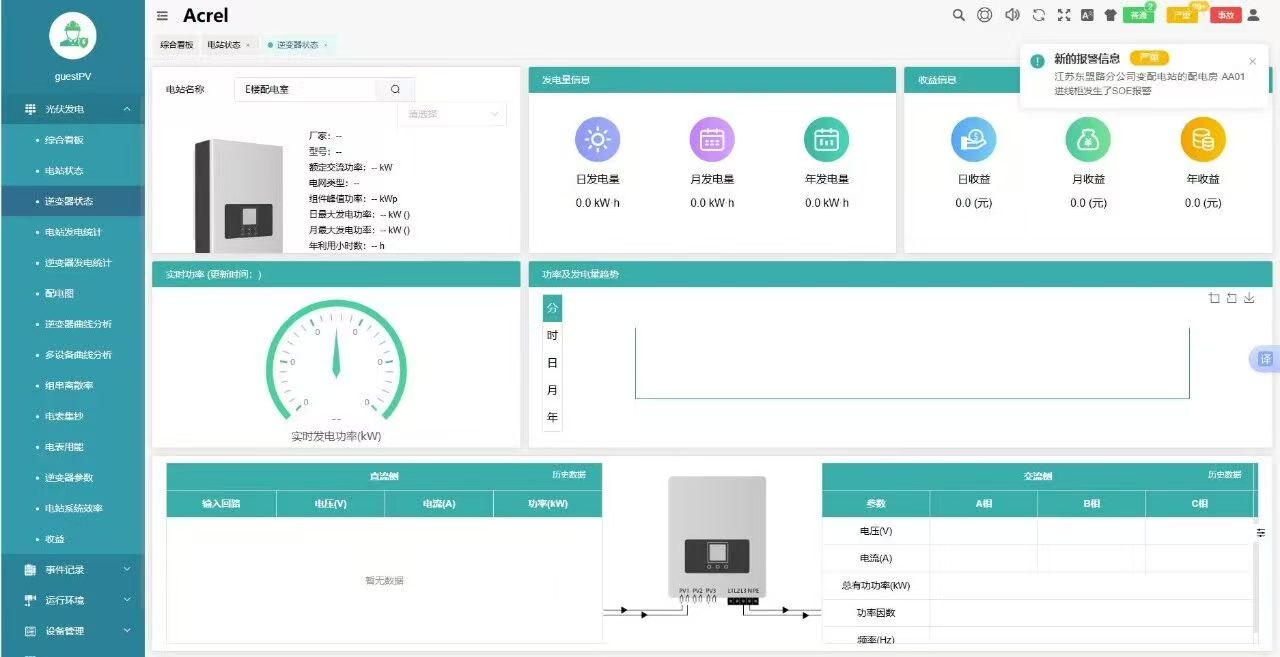Viewport: 1280px width, 657px height.
Task: Click the table settings filter icon
Action: [x=1261, y=533]
